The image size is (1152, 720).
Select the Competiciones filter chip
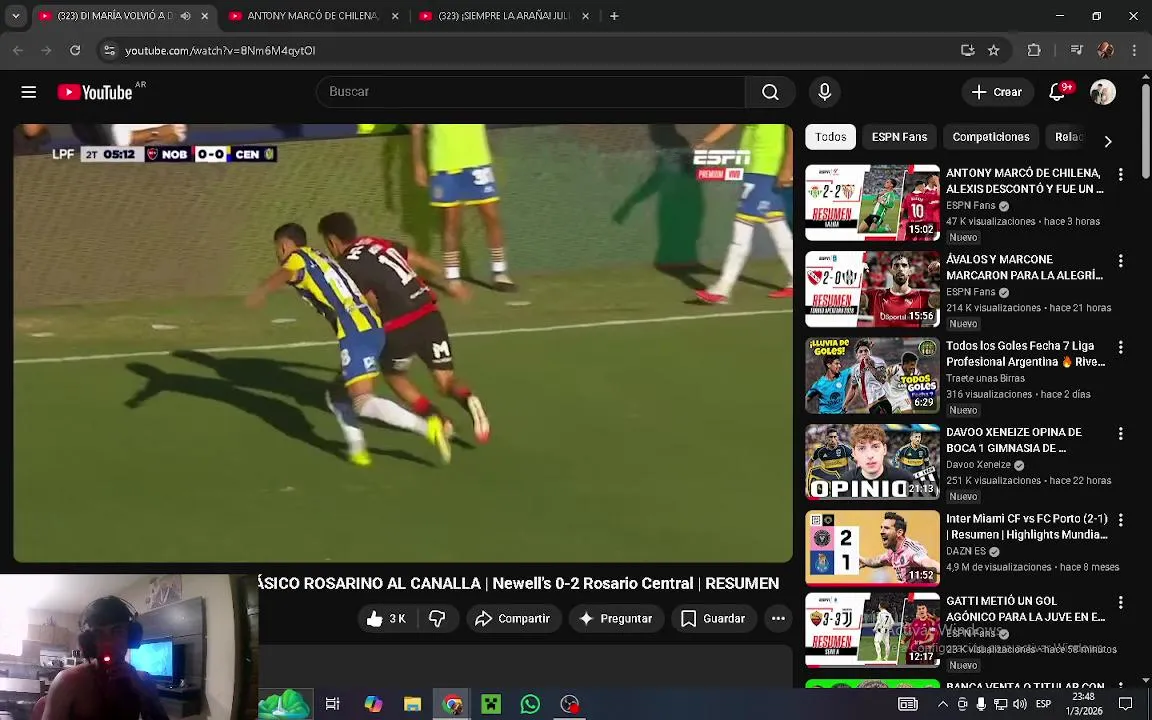pyautogui.click(x=990, y=137)
